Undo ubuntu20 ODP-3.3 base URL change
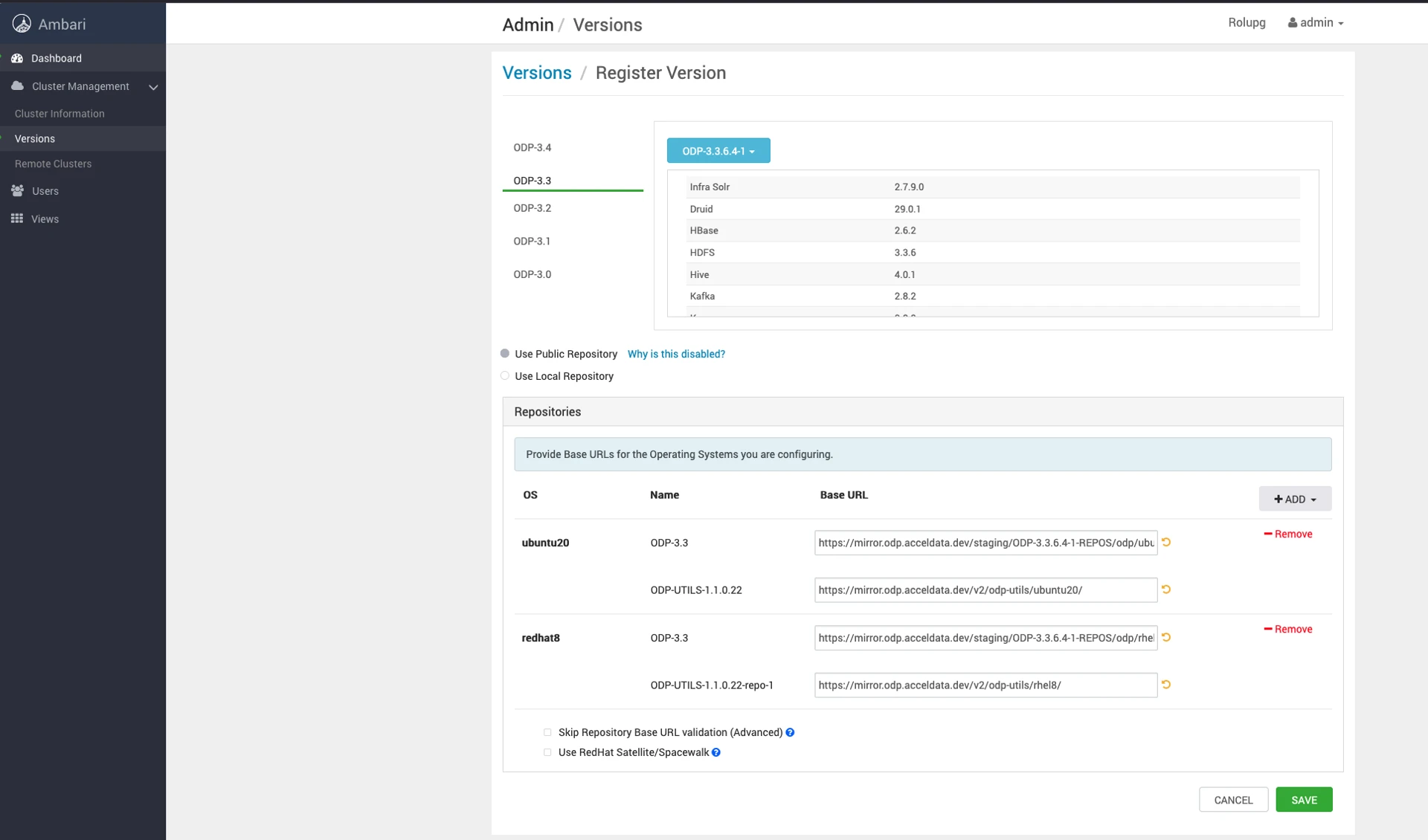Viewport: 1428px width, 840px height. pos(1166,543)
